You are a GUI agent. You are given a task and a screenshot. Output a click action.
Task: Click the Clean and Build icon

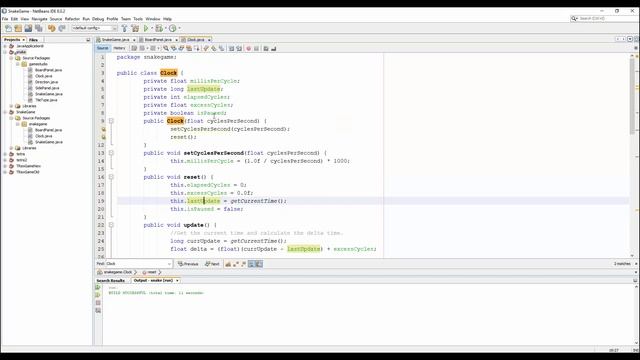click(x=135, y=28)
